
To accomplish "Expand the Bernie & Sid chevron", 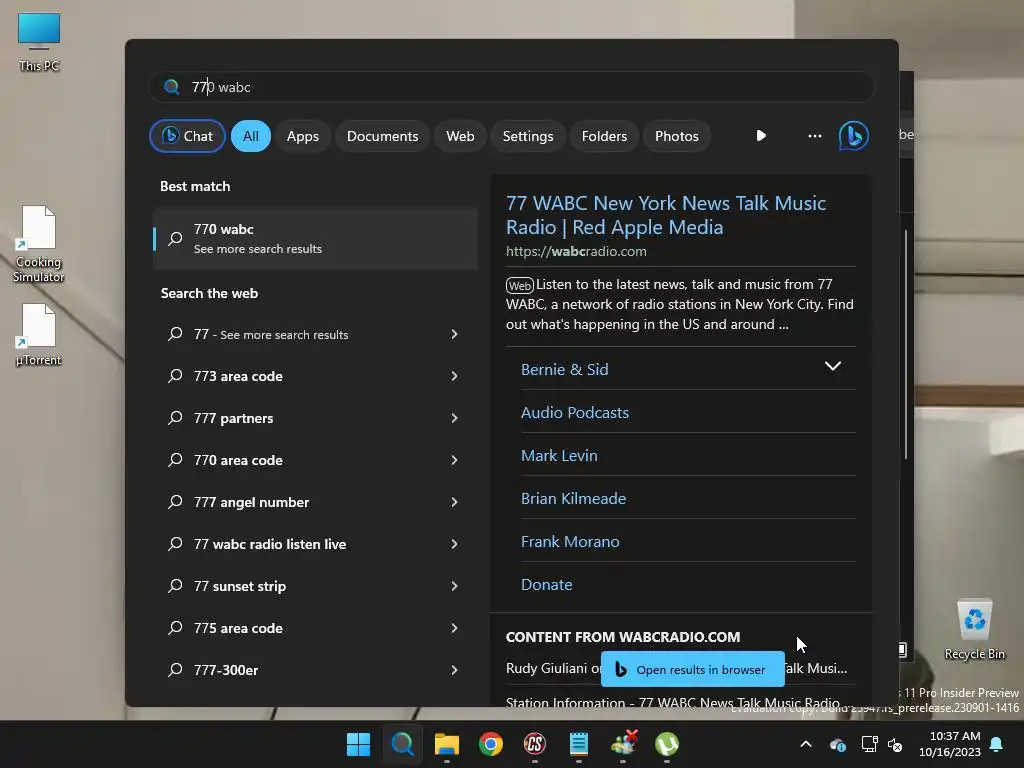I will [x=833, y=366].
